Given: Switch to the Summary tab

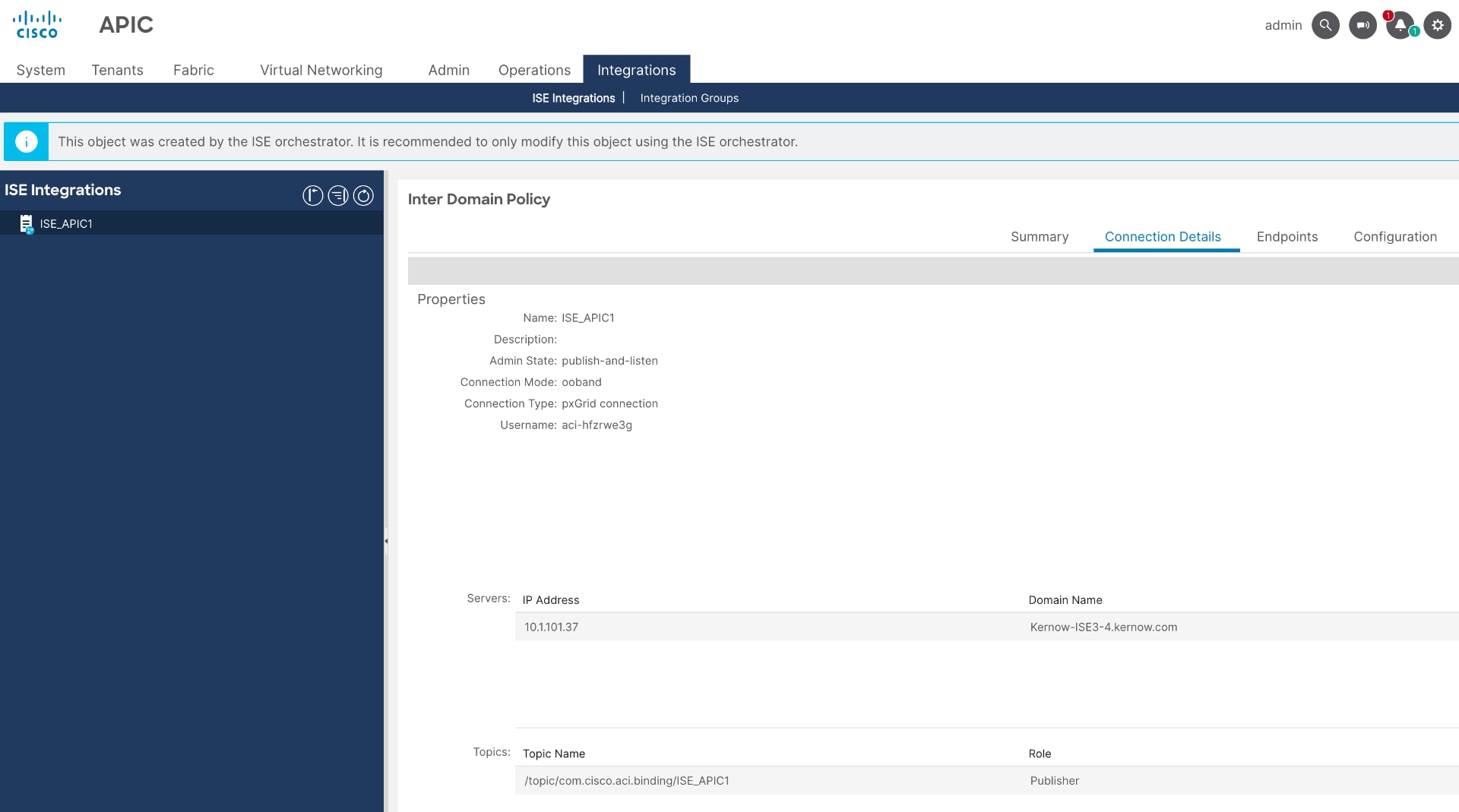Looking at the screenshot, I should 1039,236.
